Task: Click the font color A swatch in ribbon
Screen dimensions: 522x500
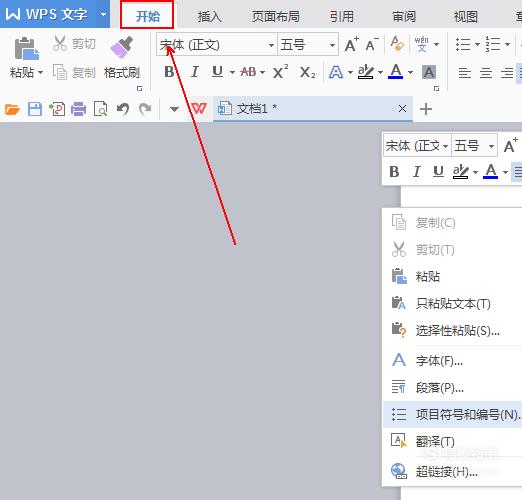Action: pyautogui.click(x=396, y=72)
